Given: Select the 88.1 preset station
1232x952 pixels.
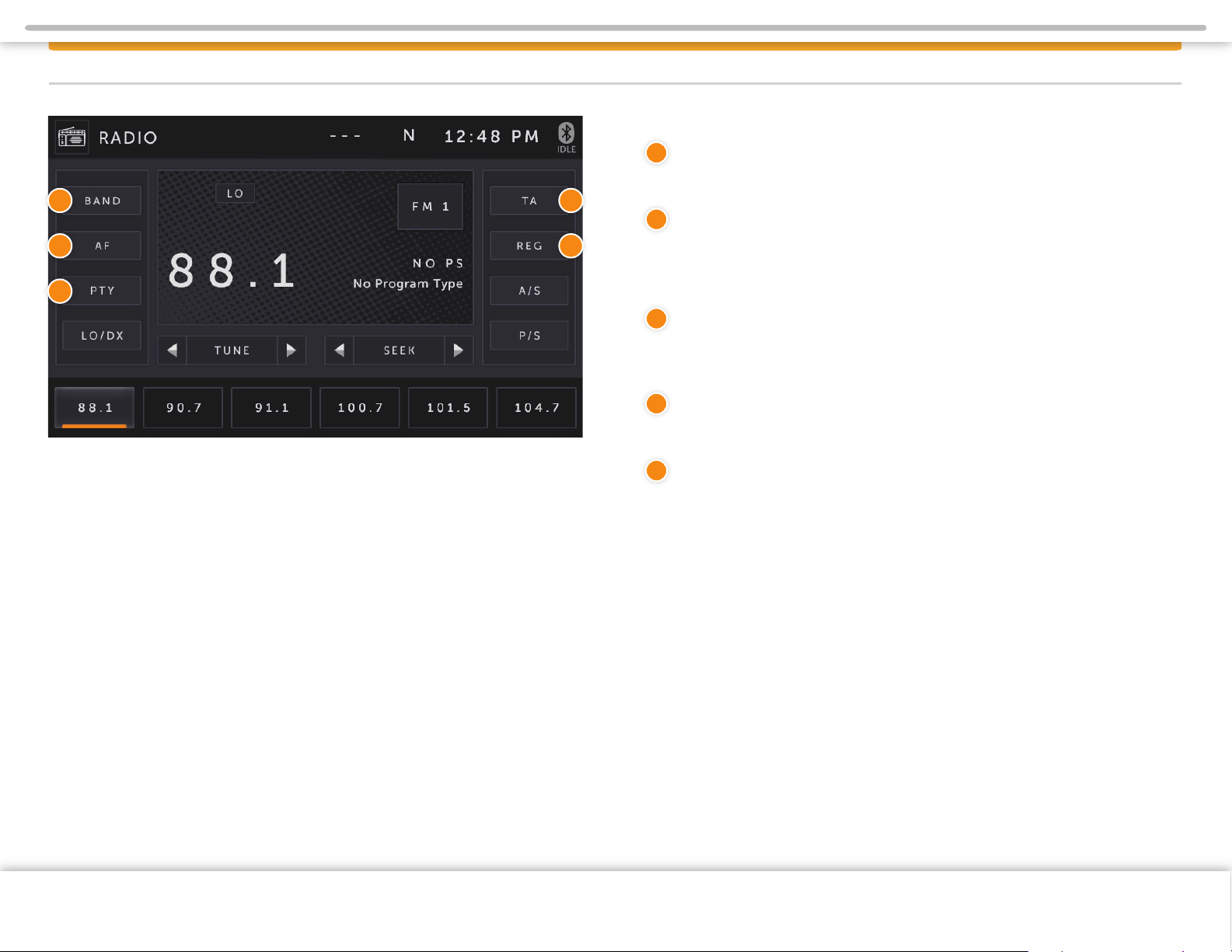Looking at the screenshot, I should [x=95, y=408].
